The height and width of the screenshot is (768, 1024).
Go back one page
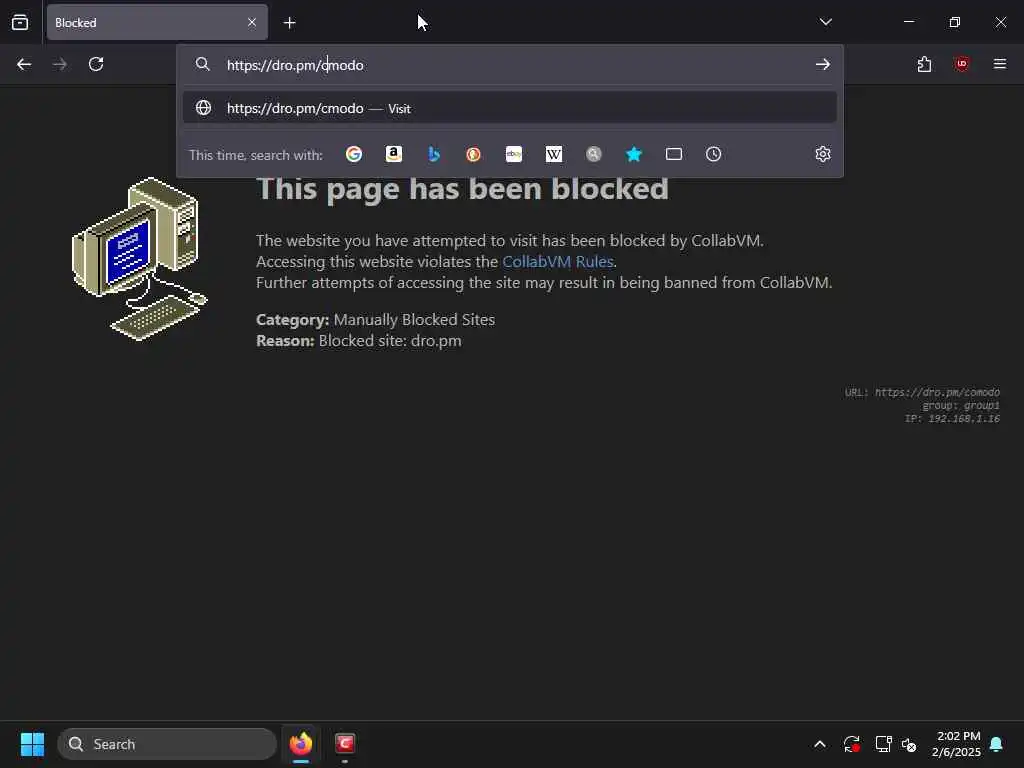24,64
